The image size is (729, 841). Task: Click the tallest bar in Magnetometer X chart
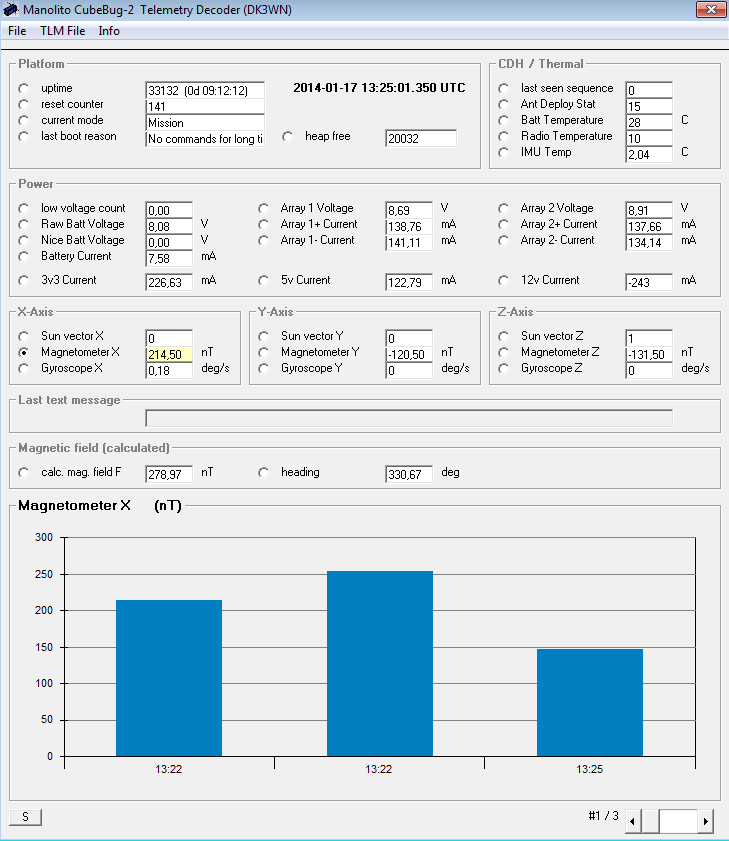point(380,663)
